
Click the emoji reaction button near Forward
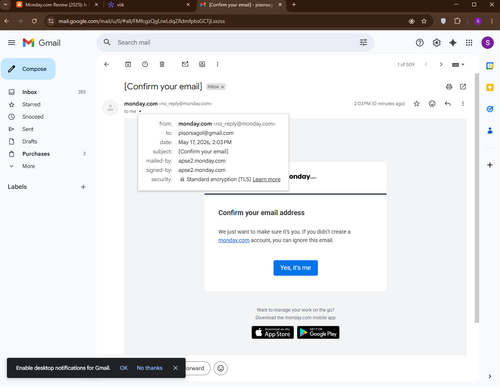click(x=221, y=368)
